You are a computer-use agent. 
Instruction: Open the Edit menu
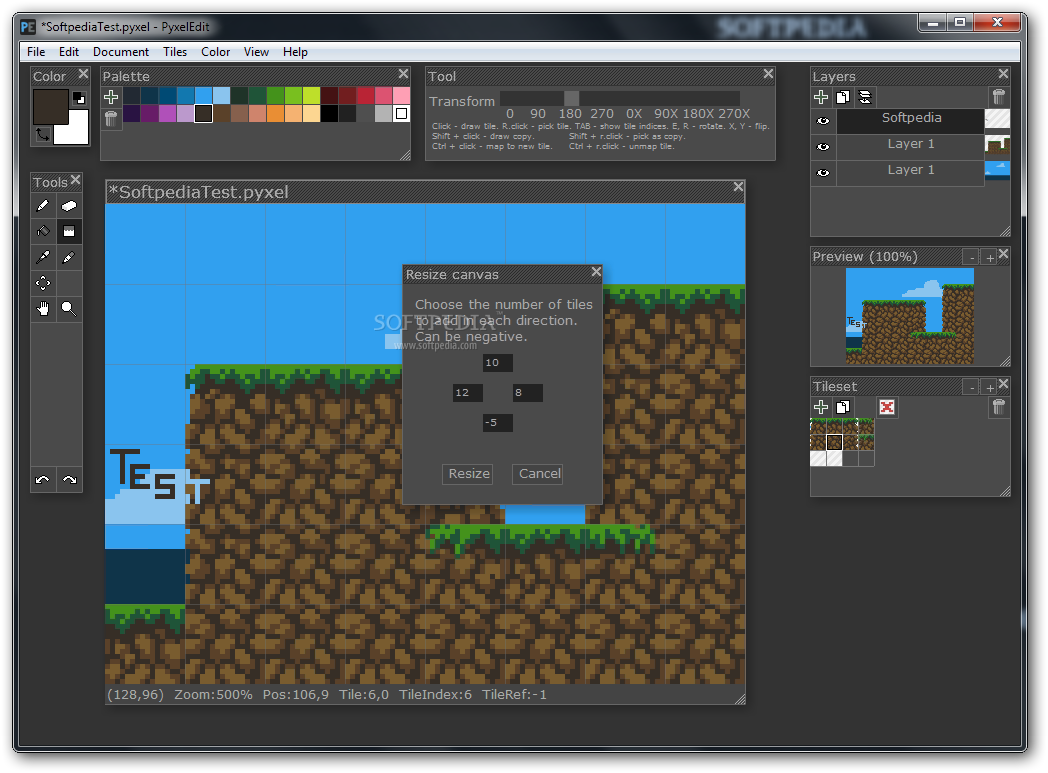click(69, 51)
